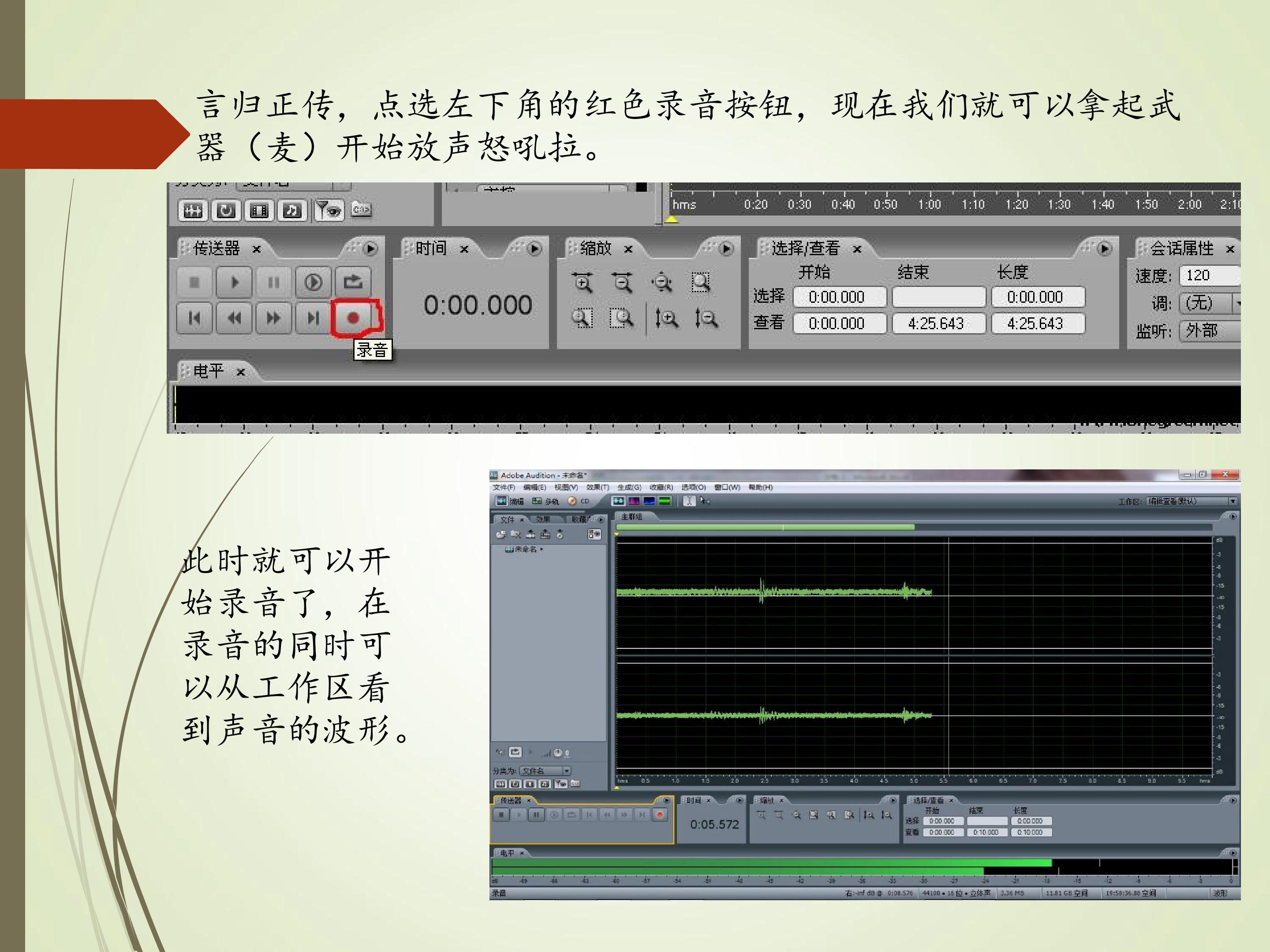This screenshot has width=1270, height=952.
Task: Open the 工作区 workspace dropdown
Action: click(x=1192, y=501)
